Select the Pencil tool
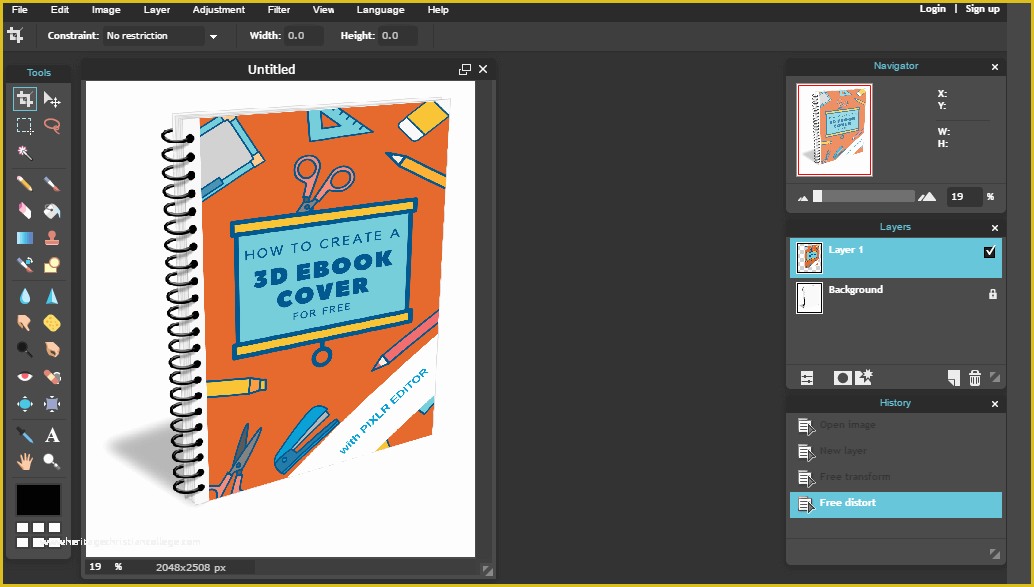This screenshot has height=587, width=1034. [x=24, y=183]
